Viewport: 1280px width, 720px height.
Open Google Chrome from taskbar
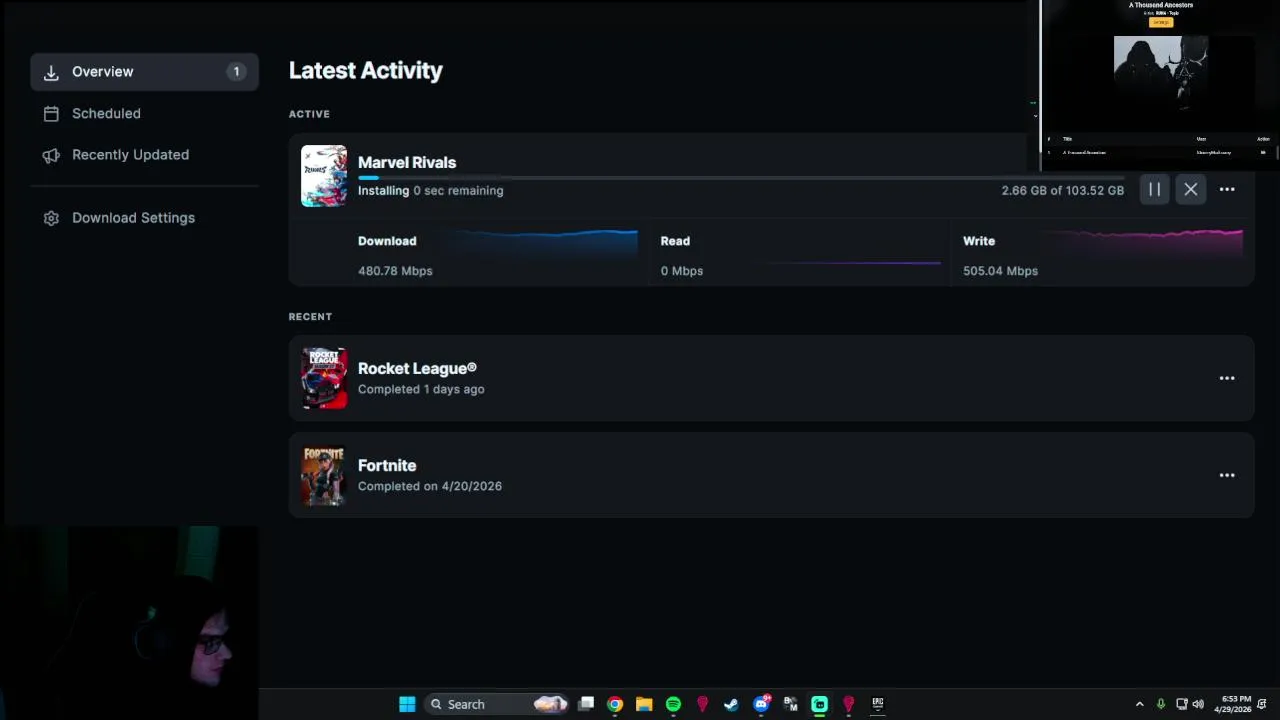(615, 704)
